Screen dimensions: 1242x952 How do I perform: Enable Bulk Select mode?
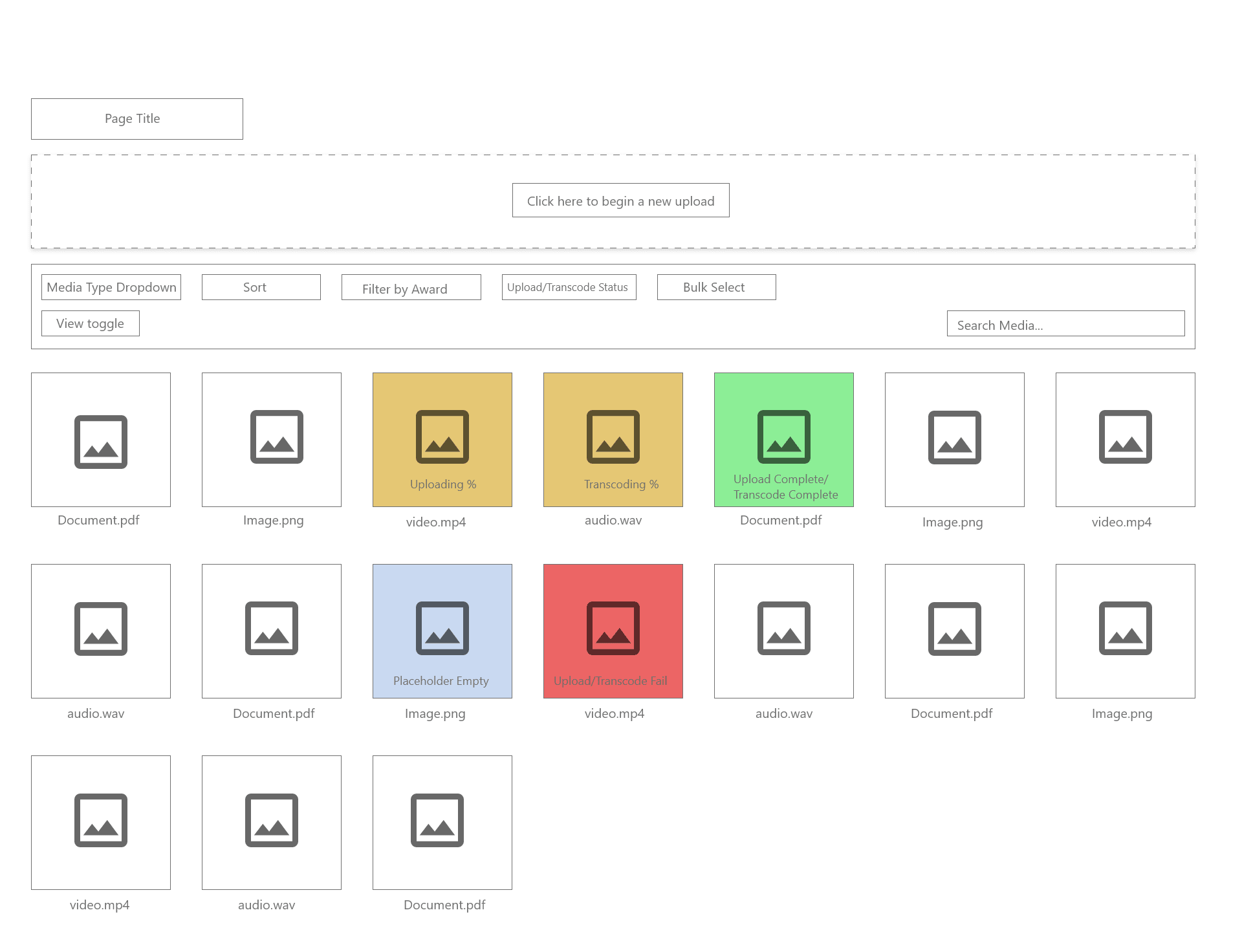pos(716,287)
